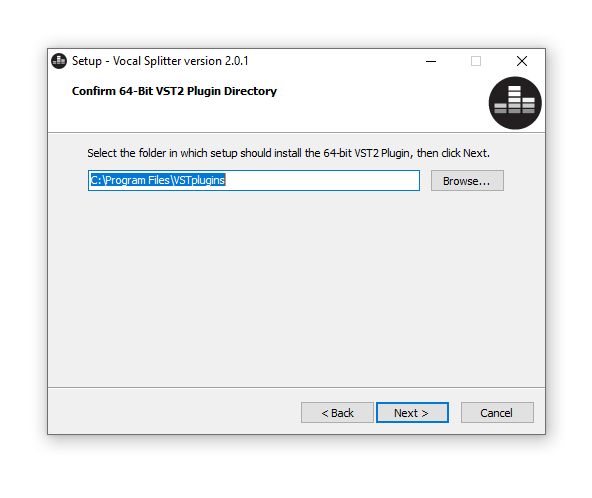Click the empty footer area left of Back
The width and height of the screenshot is (592, 498).
pos(174,412)
